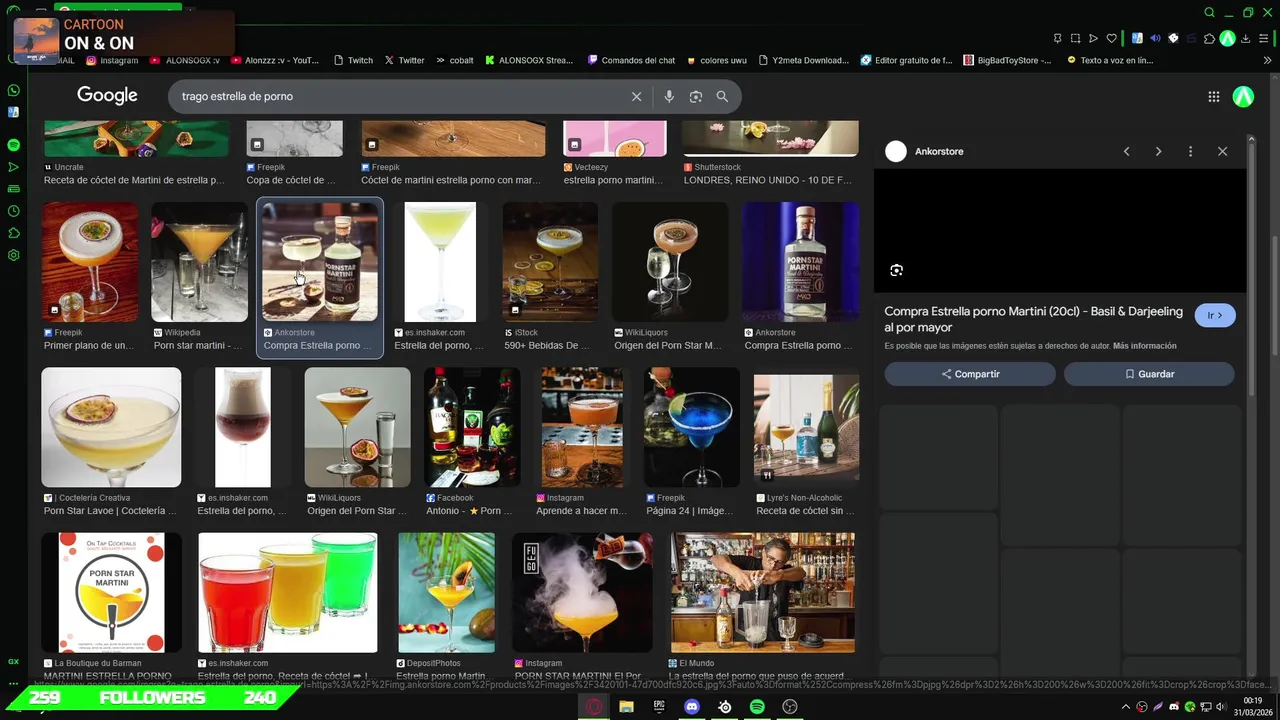
Task: Open Epic Games from the taskbar
Action: [659, 707]
